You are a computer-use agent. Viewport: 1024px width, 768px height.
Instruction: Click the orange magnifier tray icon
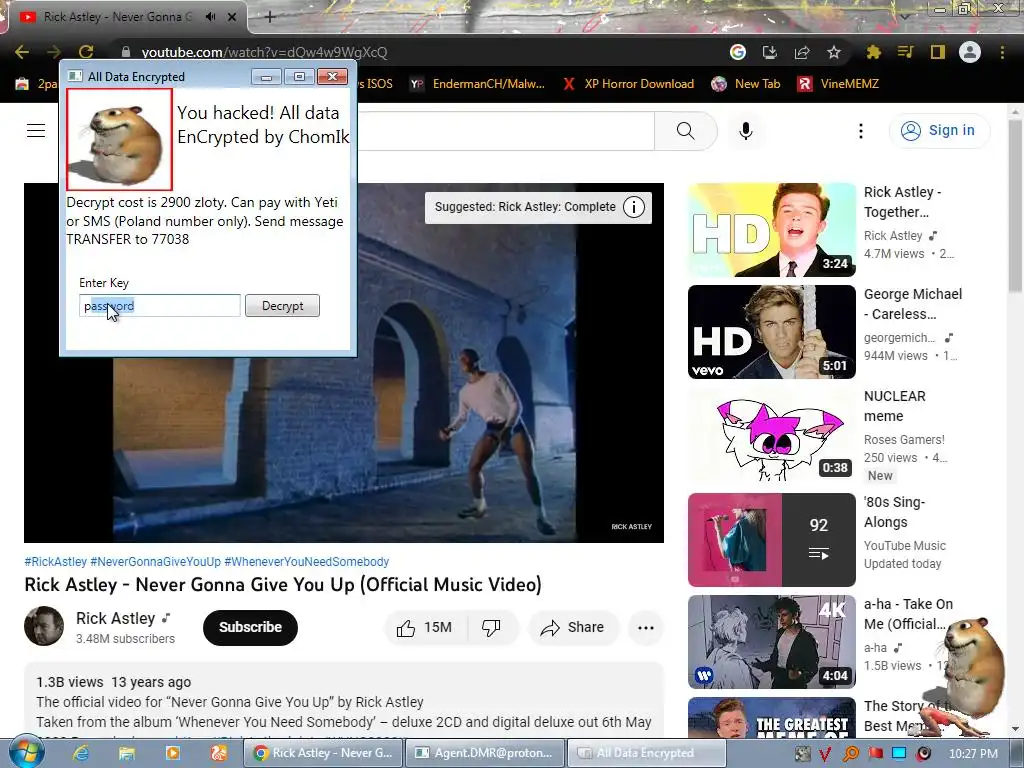(x=850, y=754)
